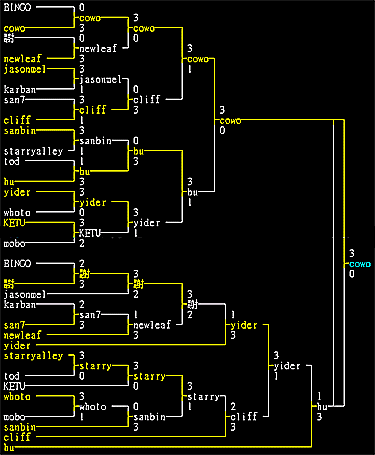Click yellow "hu" last entry of the lower bracket
The width and height of the screenshot is (375, 455).
[x=9, y=448]
